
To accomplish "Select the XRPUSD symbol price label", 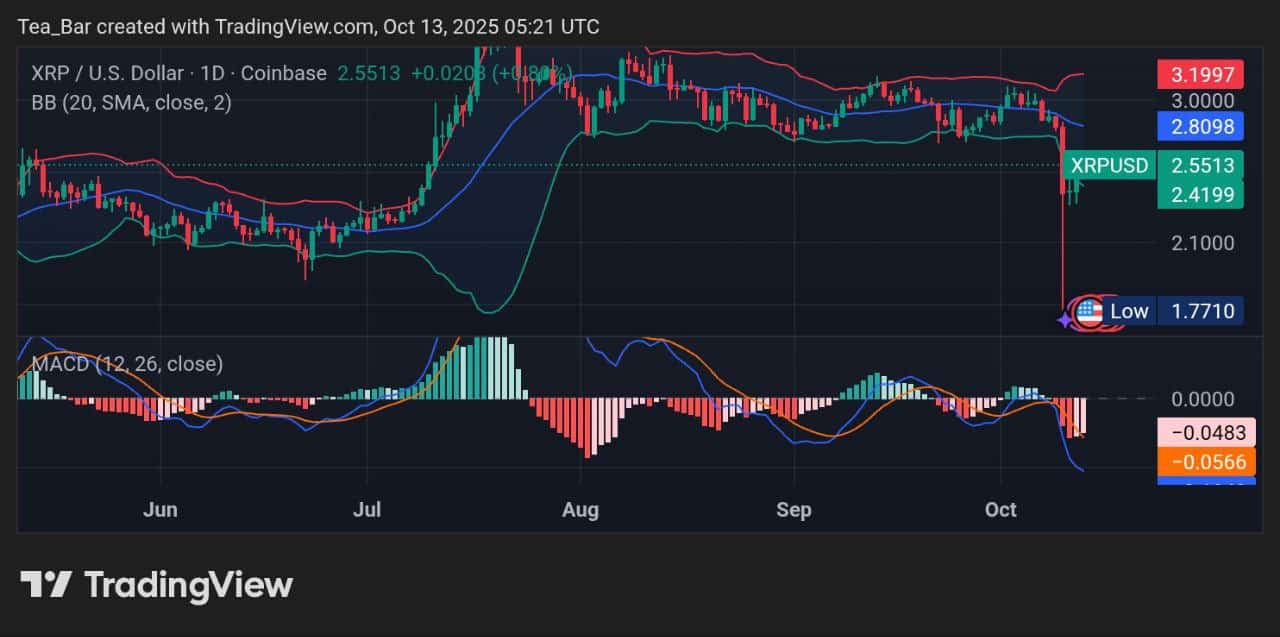I will pyautogui.click(x=1109, y=165).
